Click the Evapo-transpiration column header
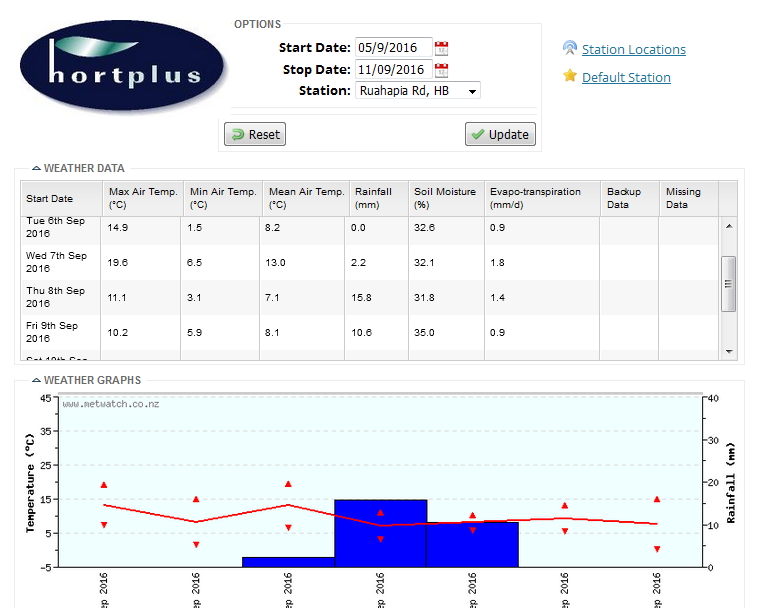 [x=542, y=199]
